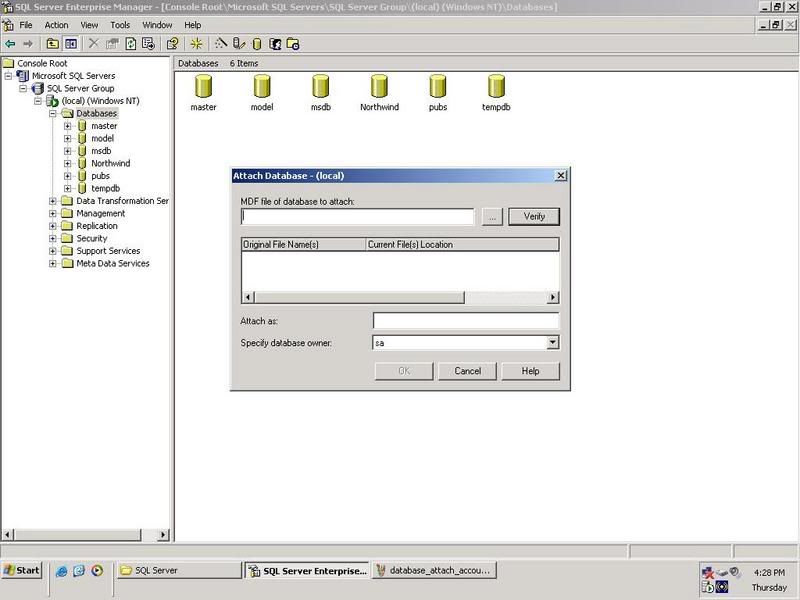Click the Run a Wizard wand icon

click(x=220, y=44)
